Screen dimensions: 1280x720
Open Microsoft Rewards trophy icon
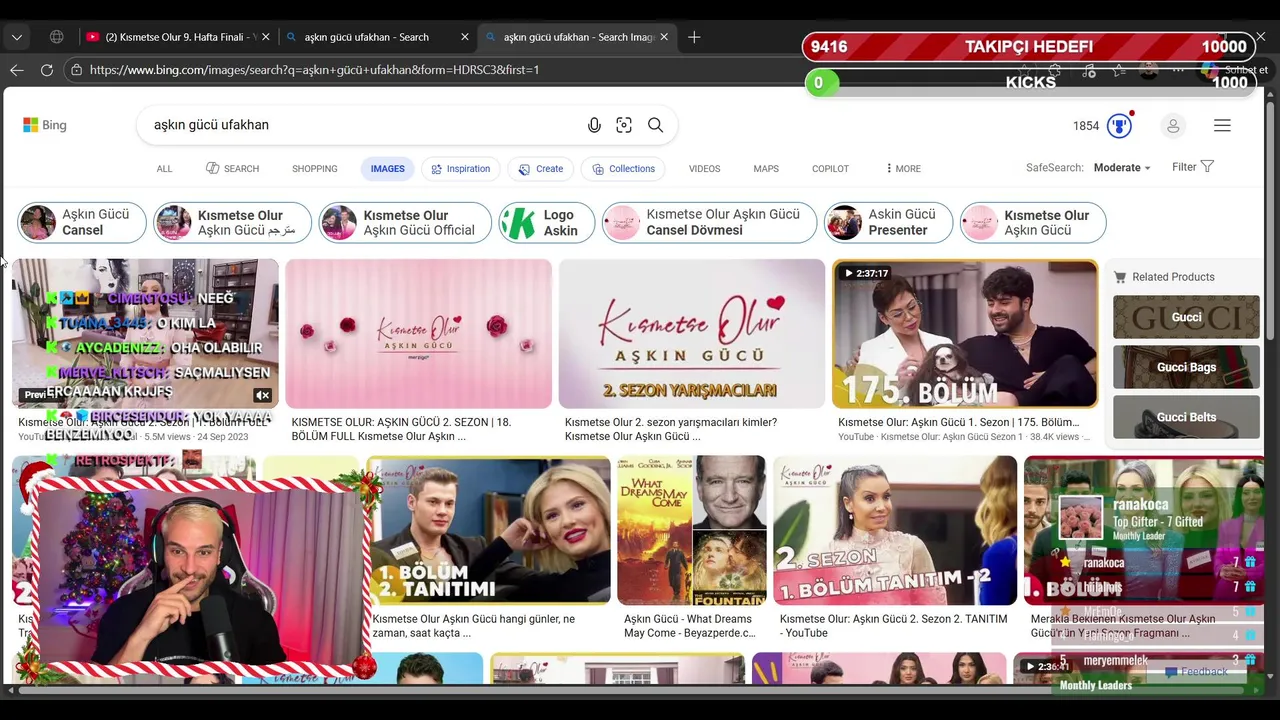pos(1119,126)
